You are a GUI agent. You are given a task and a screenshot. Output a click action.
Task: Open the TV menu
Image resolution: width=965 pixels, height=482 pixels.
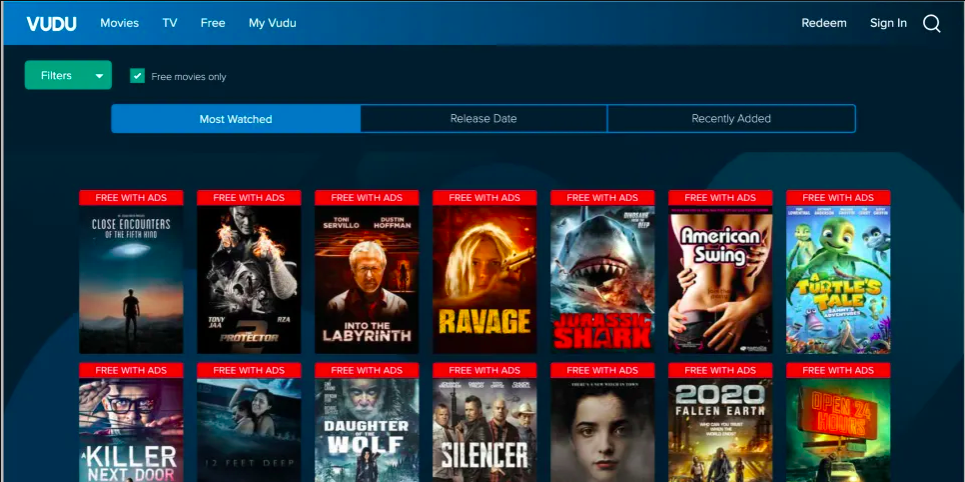pyautogui.click(x=170, y=23)
